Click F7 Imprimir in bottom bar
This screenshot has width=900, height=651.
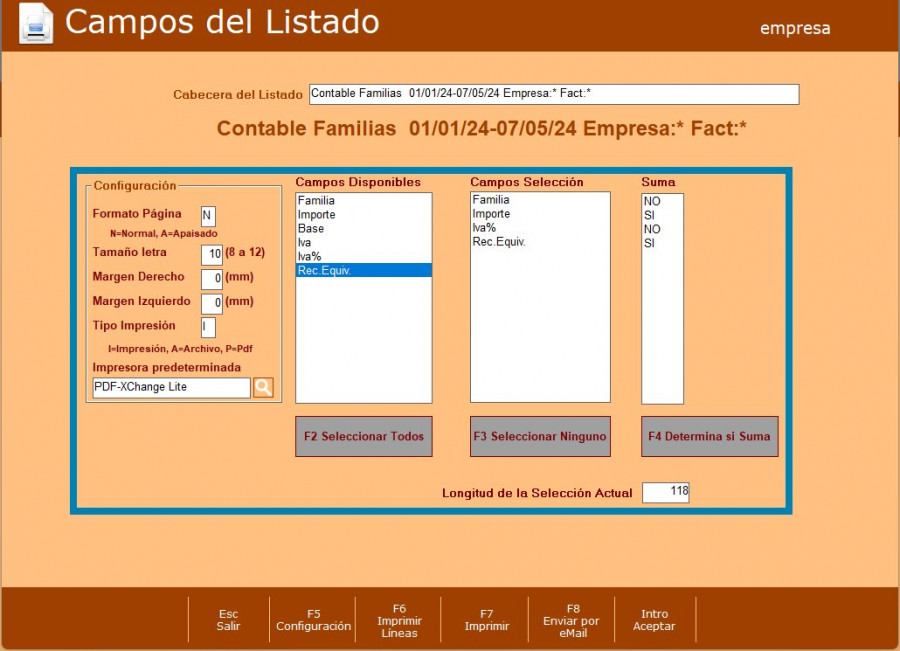click(x=486, y=620)
